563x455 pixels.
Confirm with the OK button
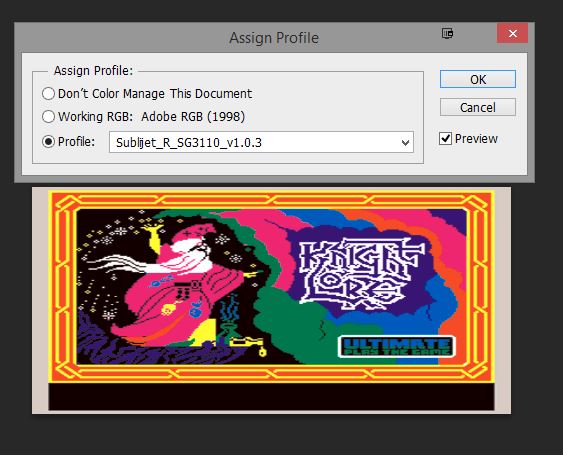click(478, 79)
